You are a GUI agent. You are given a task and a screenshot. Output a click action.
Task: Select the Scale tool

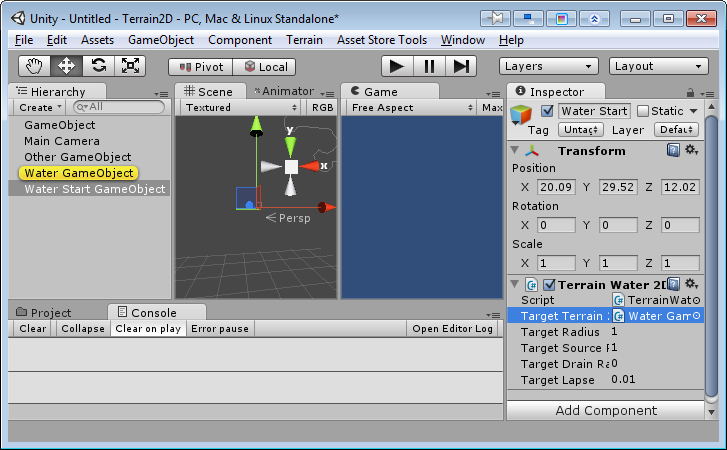[130, 66]
